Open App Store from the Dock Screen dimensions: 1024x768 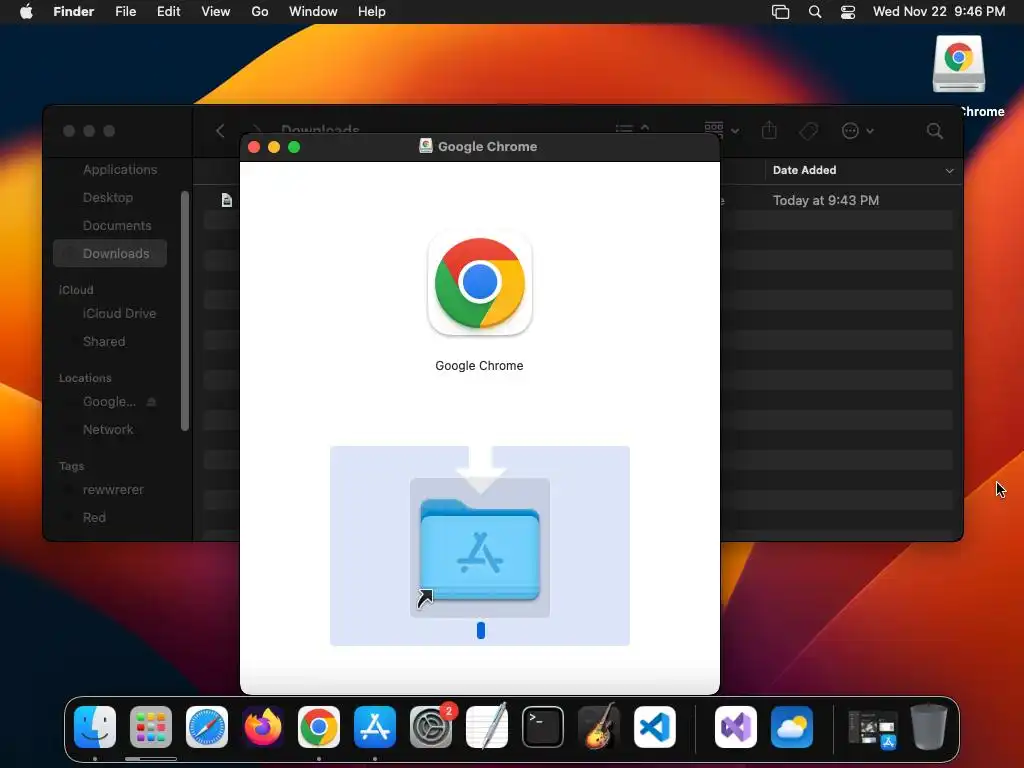(x=375, y=727)
